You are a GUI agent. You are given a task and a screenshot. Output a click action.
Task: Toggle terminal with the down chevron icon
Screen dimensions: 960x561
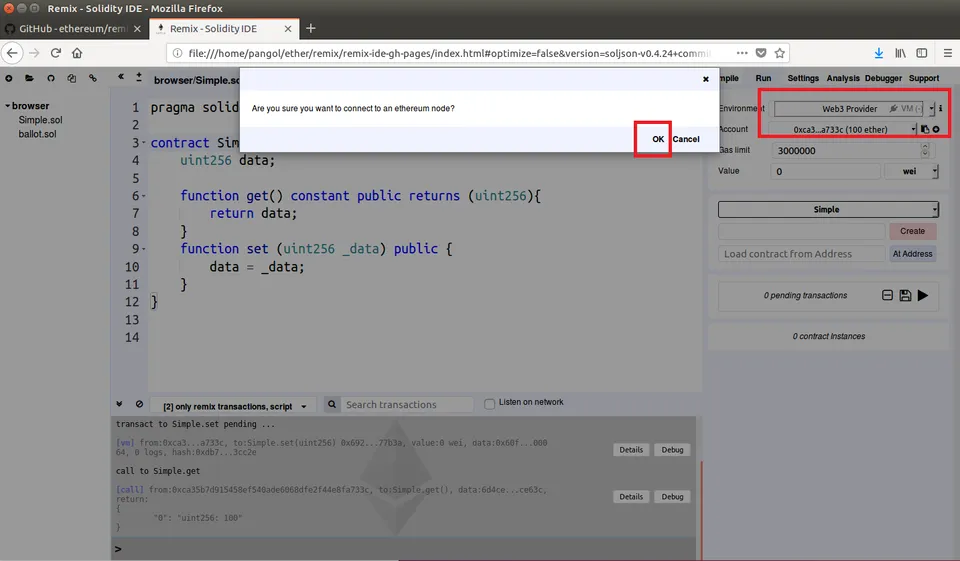119,404
